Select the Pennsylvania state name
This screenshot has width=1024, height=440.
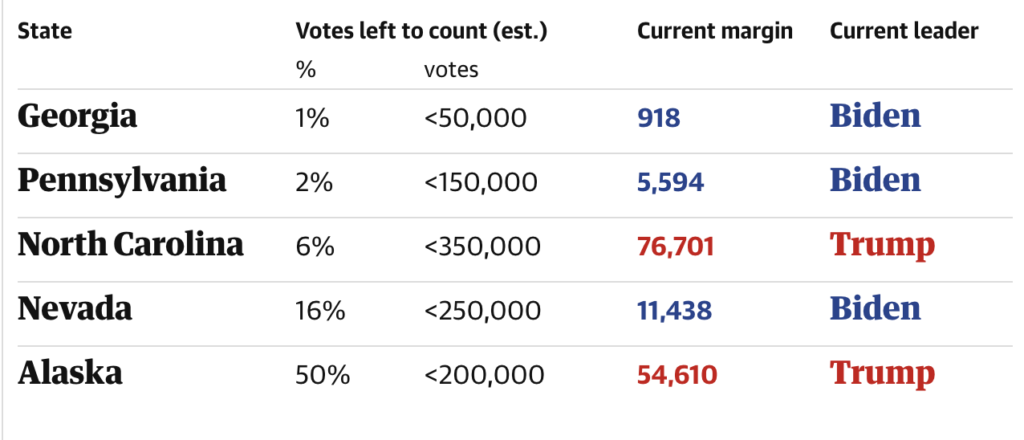pyautogui.click(x=122, y=181)
